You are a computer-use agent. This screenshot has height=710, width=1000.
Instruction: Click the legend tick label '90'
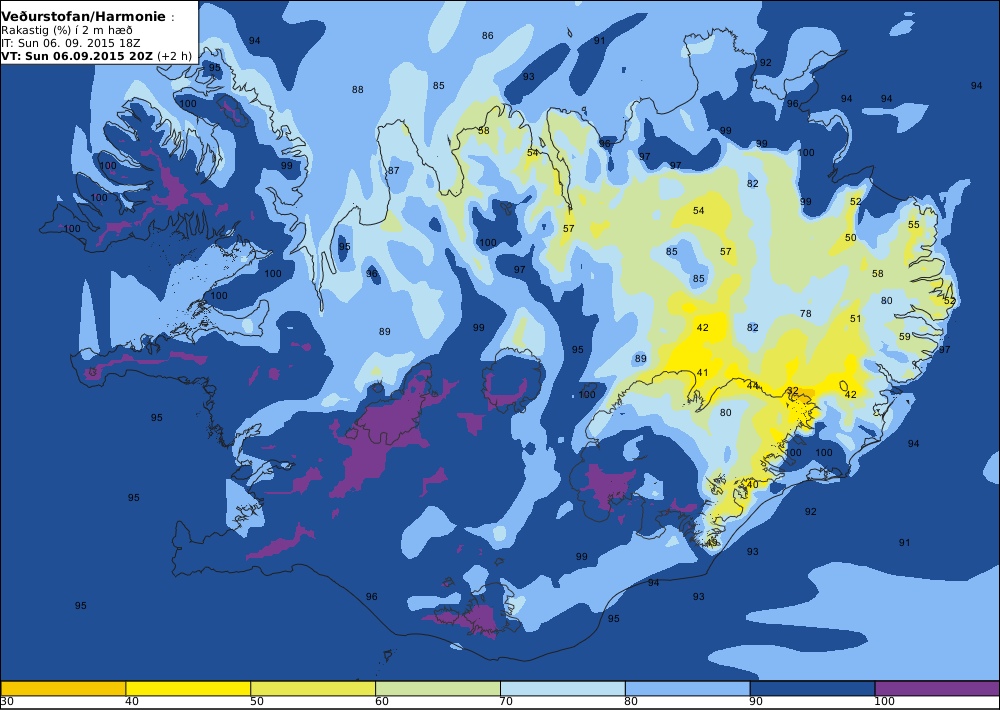[x=756, y=702]
